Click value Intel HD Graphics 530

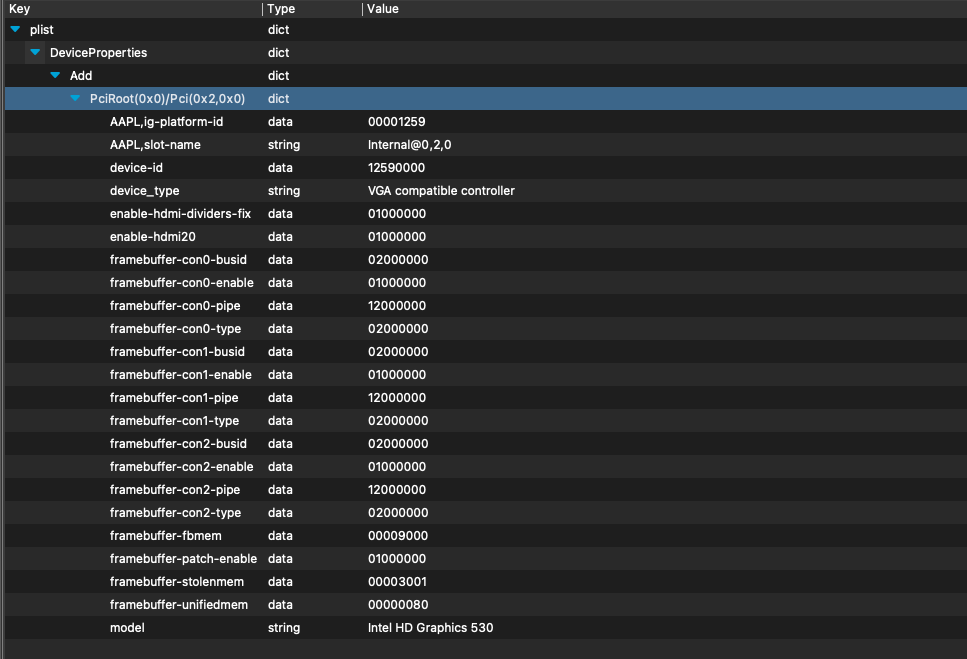coord(430,628)
